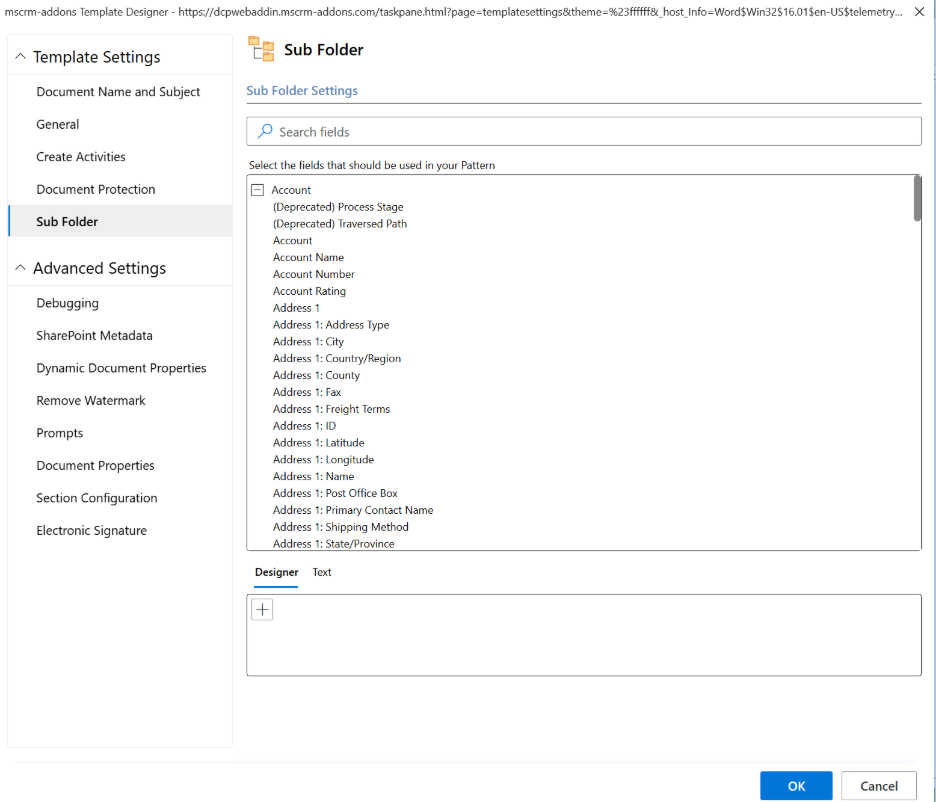Click the field list vertical scrollbar
The width and height of the screenshot is (936, 802).
[917, 198]
